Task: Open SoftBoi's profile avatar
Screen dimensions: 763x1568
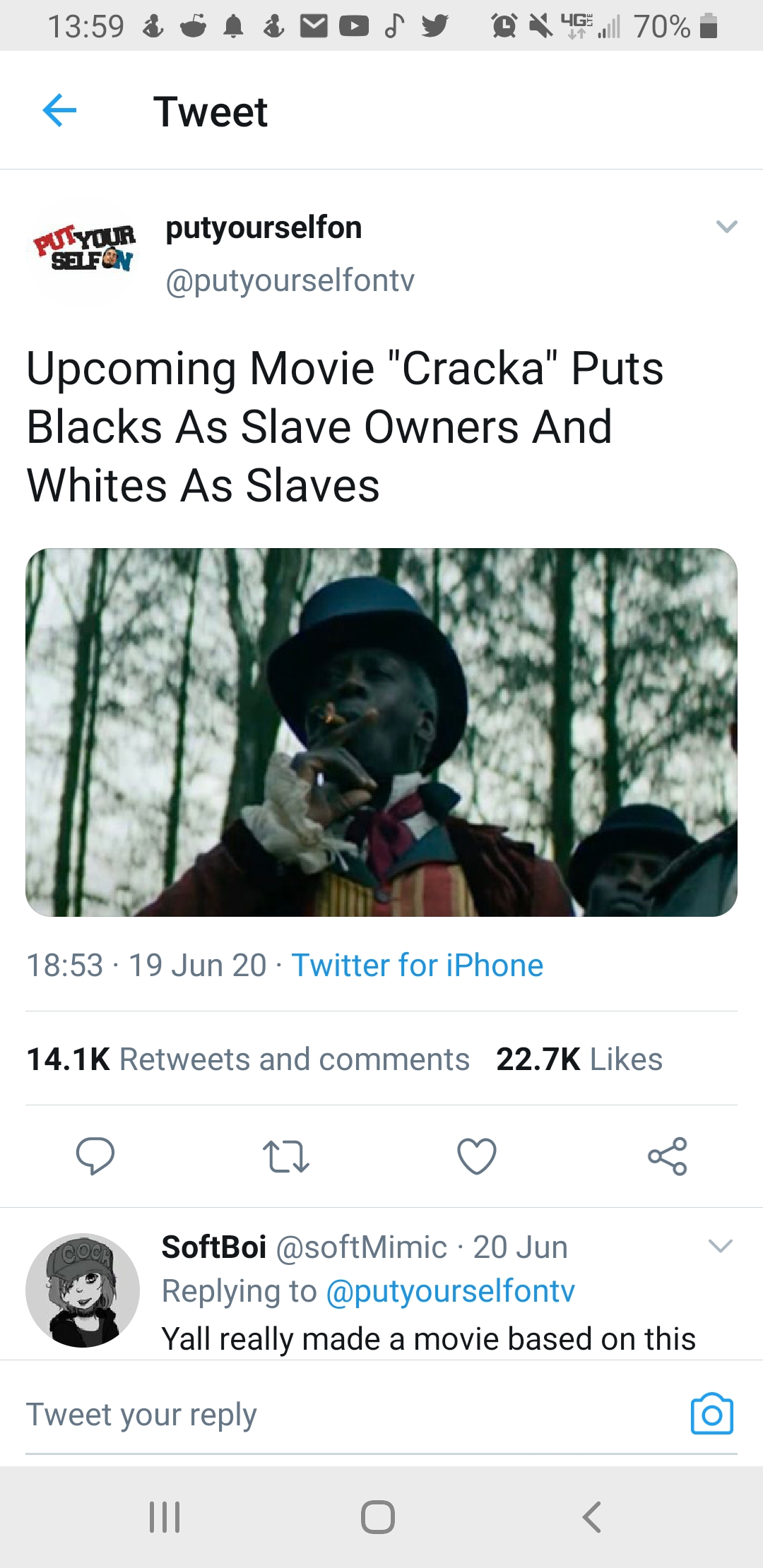Action: [x=83, y=1290]
